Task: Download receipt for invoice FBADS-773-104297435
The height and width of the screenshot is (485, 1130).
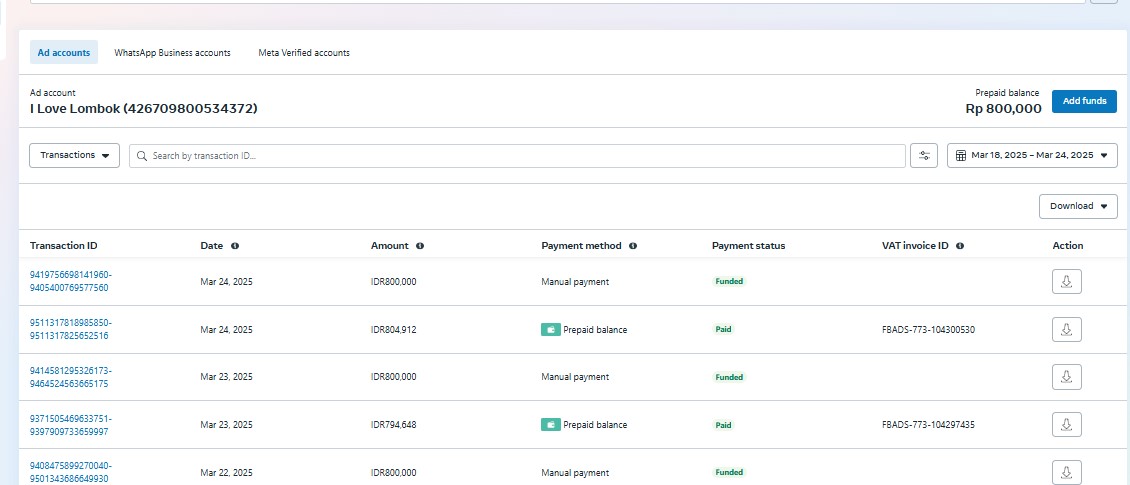Action: click(x=1066, y=425)
